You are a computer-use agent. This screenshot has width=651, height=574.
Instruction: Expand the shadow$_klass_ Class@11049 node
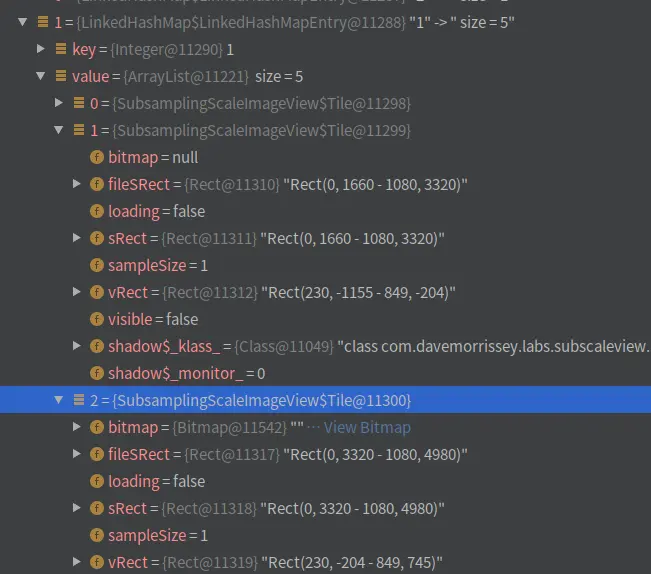[x=76, y=346]
